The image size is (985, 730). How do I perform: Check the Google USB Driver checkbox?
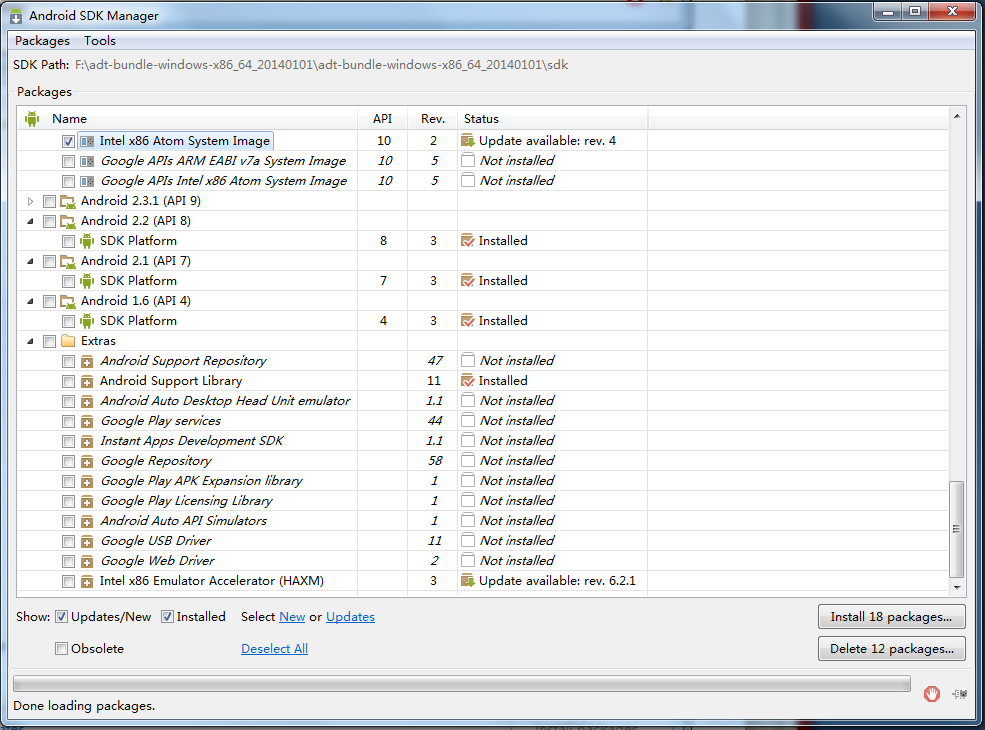pos(68,542)
